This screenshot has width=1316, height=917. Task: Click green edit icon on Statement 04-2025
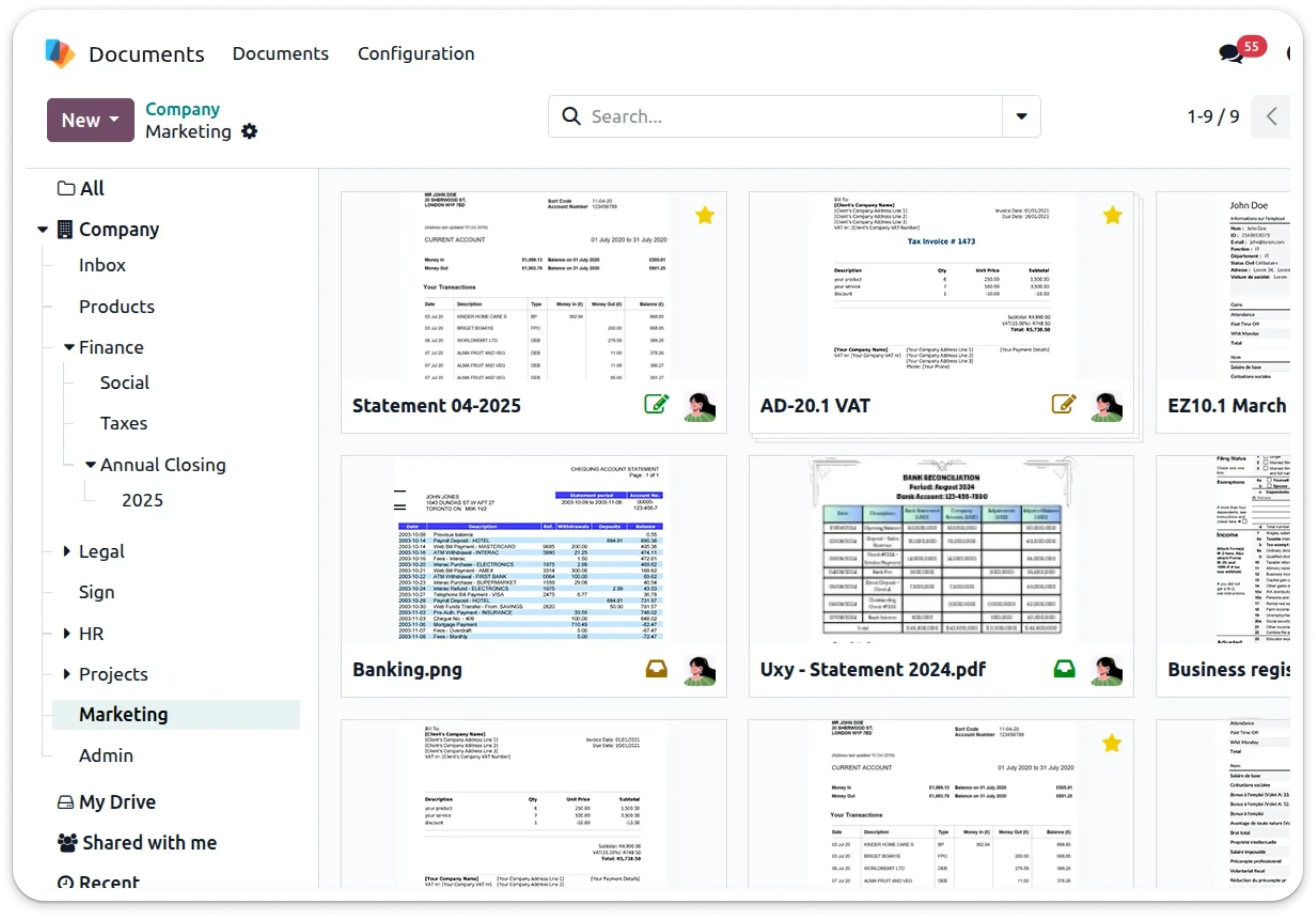coord(656,404)
